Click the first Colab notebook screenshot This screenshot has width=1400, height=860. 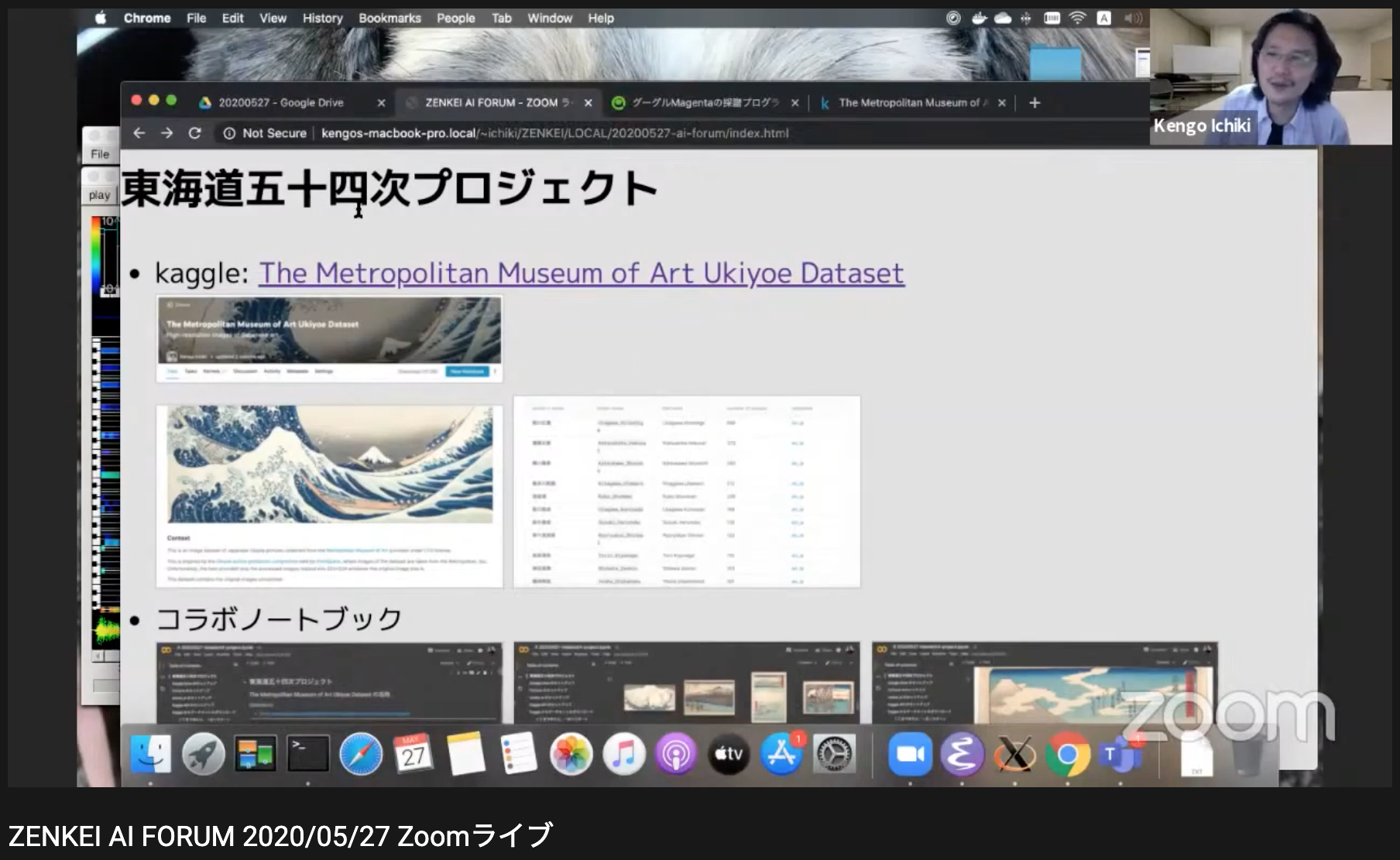point(329,683)
